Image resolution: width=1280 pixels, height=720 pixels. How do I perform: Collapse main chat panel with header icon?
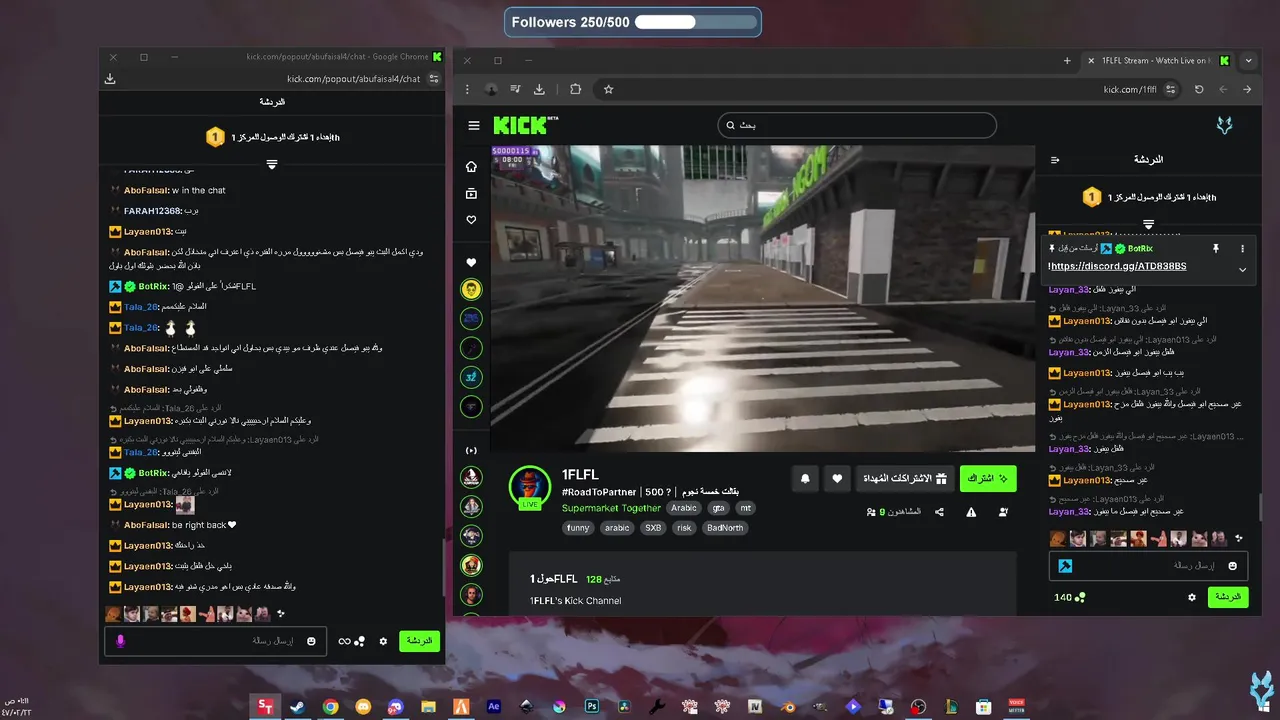point(1055,160)
